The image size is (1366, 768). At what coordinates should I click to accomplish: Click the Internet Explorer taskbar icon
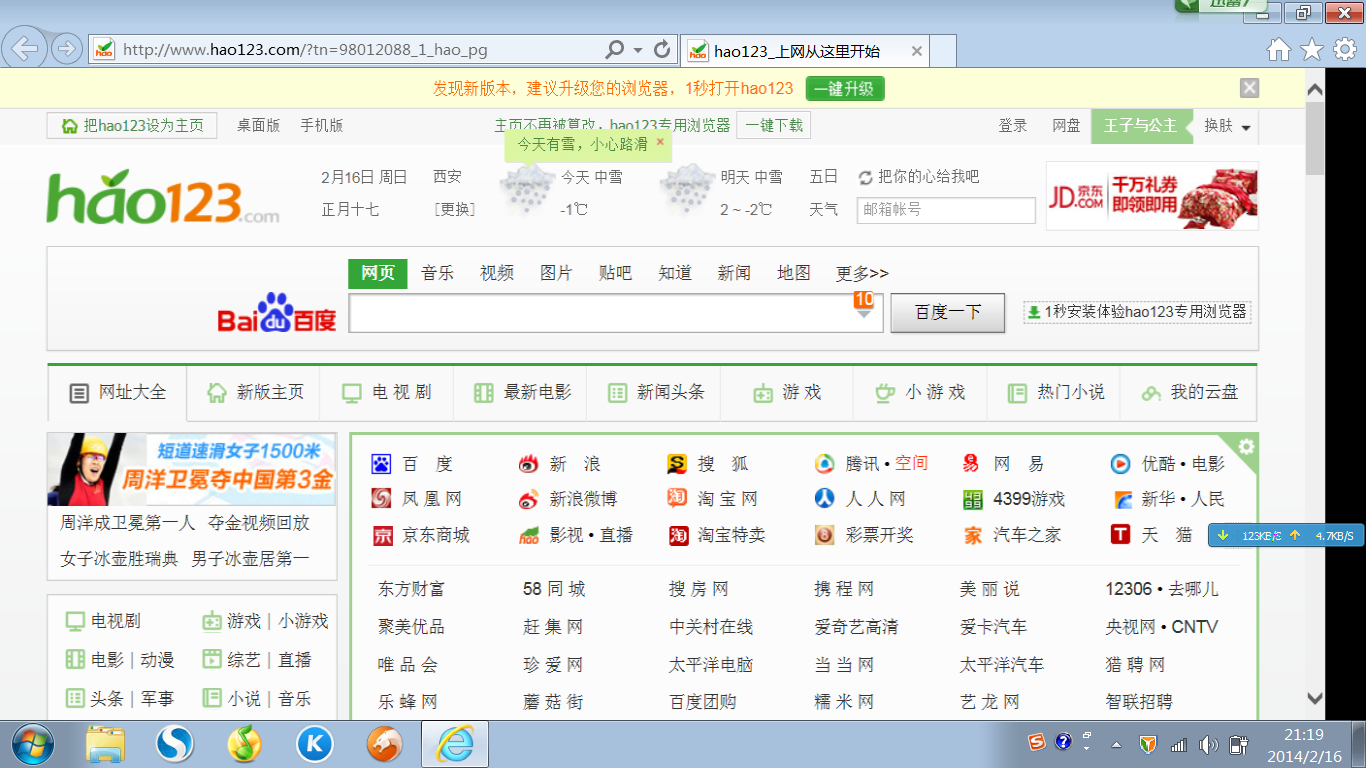point(455,743)
